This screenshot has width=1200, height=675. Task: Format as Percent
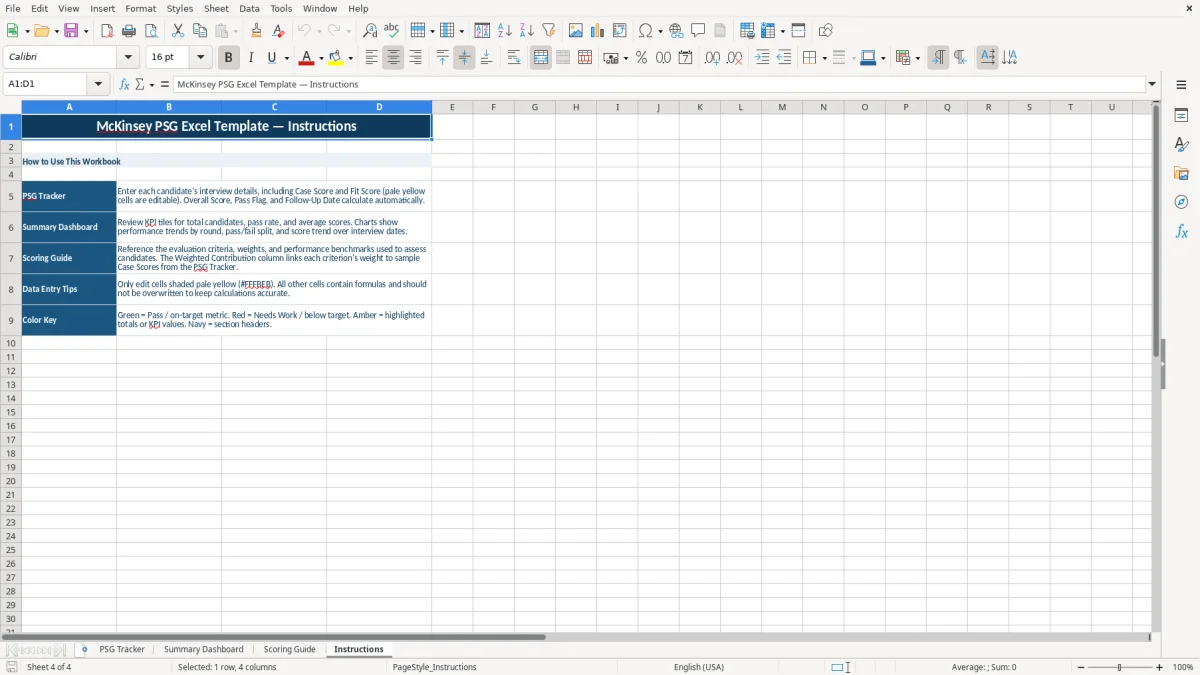click(x=642, y=58)
